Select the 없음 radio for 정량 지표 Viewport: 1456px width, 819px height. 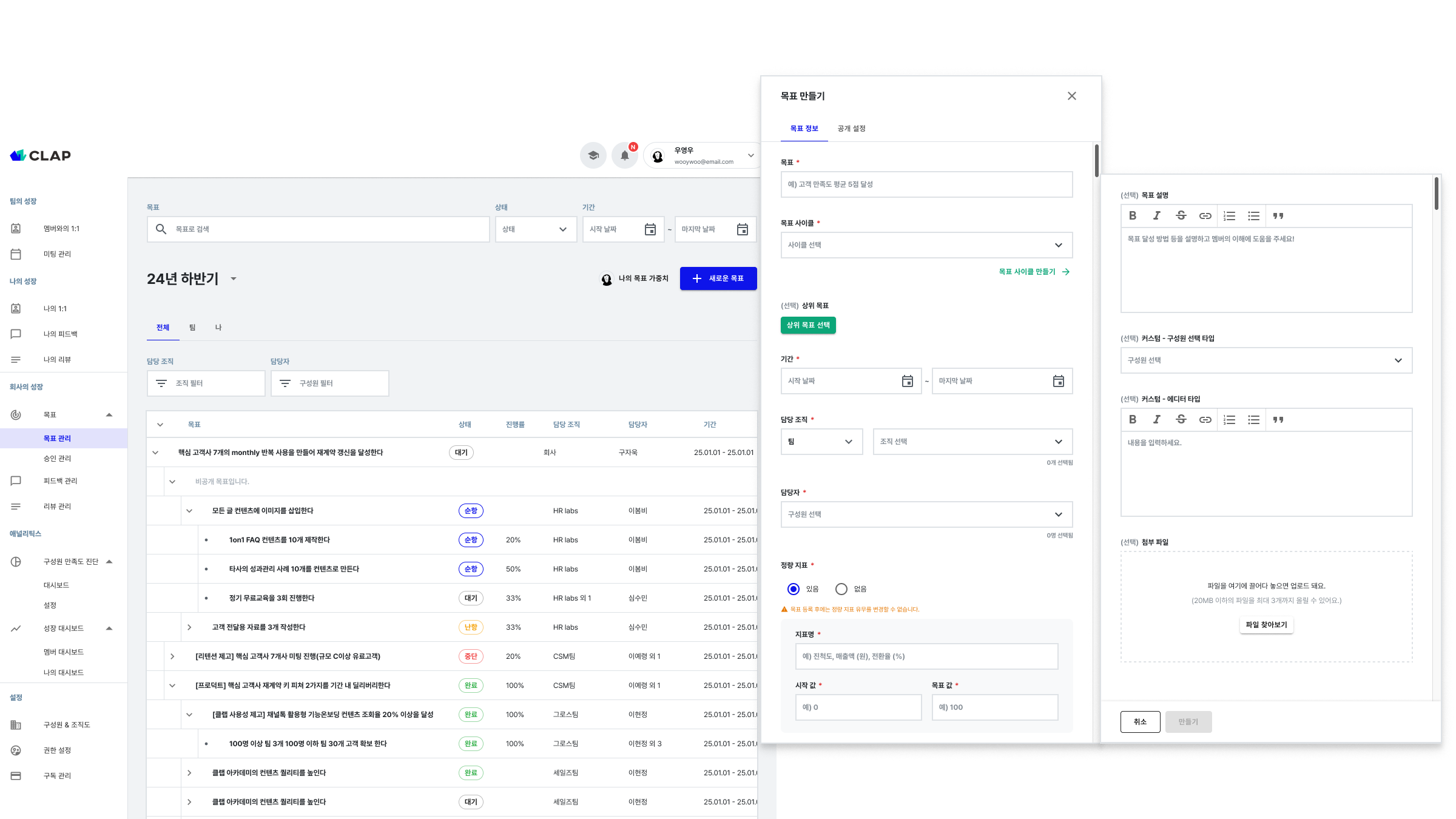coord(841,589)
